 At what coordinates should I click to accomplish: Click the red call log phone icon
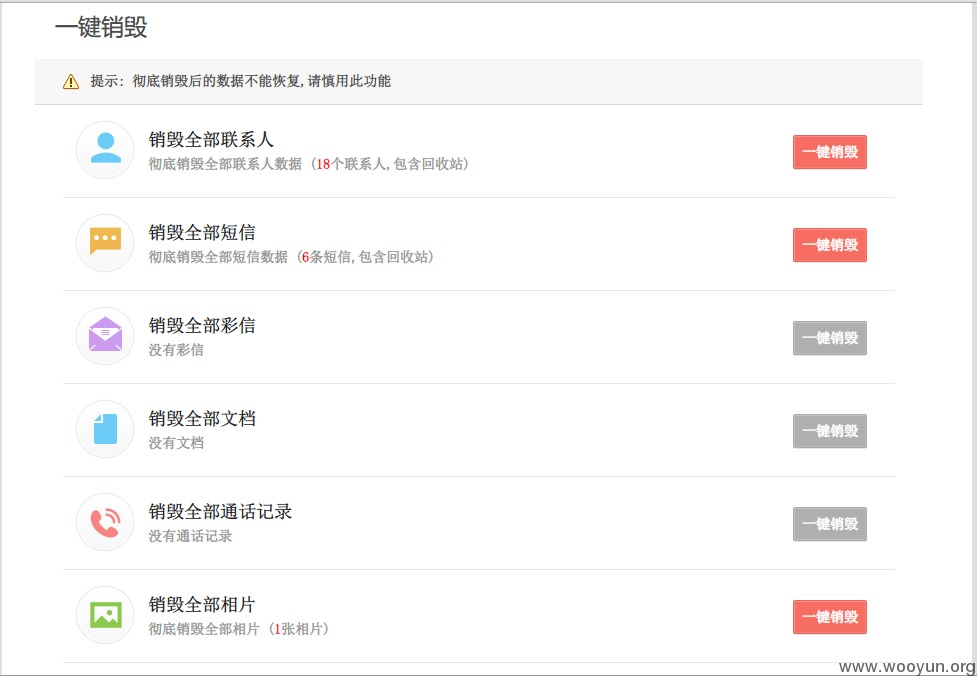(105, 522)
